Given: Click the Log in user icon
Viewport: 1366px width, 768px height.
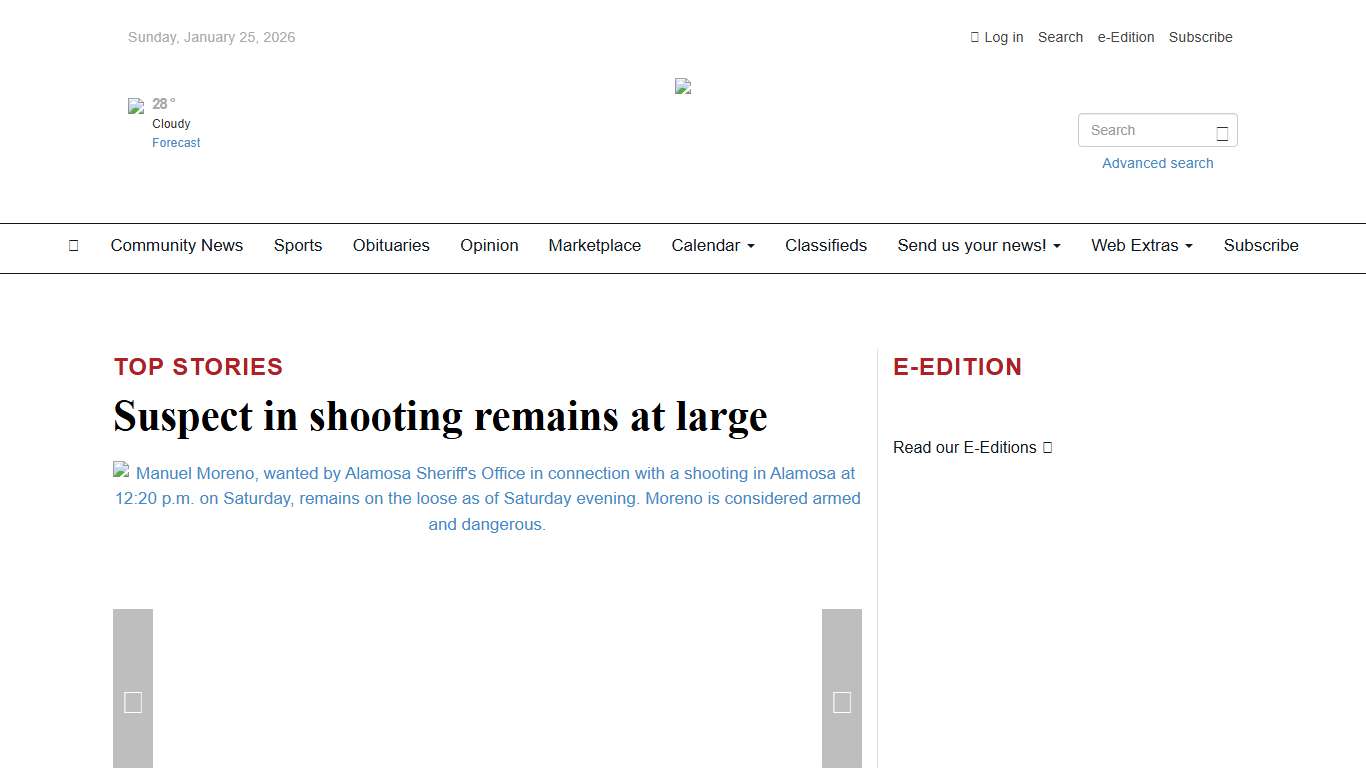Looking at the screenshot, I should pos(975,37).
